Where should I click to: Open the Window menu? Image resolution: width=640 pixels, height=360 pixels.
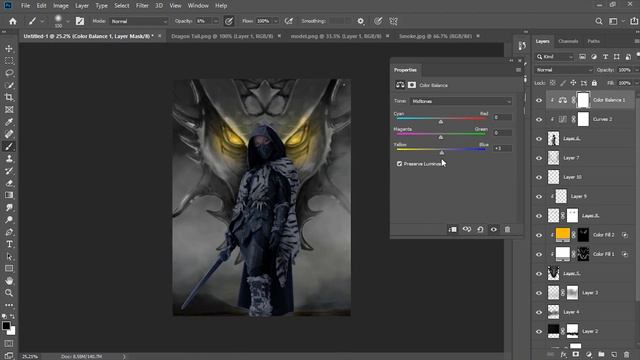point(198,6)
